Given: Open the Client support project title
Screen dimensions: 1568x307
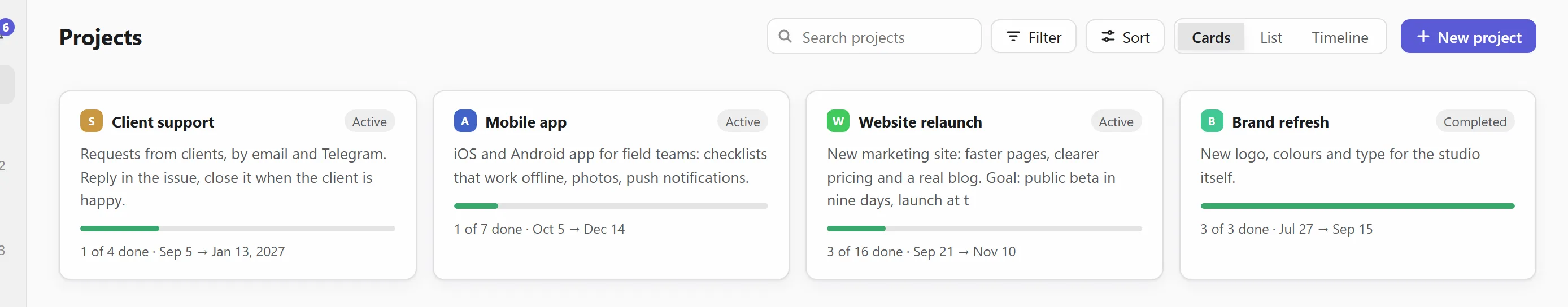Looking at the screenshot, I should tap(163, 122).
